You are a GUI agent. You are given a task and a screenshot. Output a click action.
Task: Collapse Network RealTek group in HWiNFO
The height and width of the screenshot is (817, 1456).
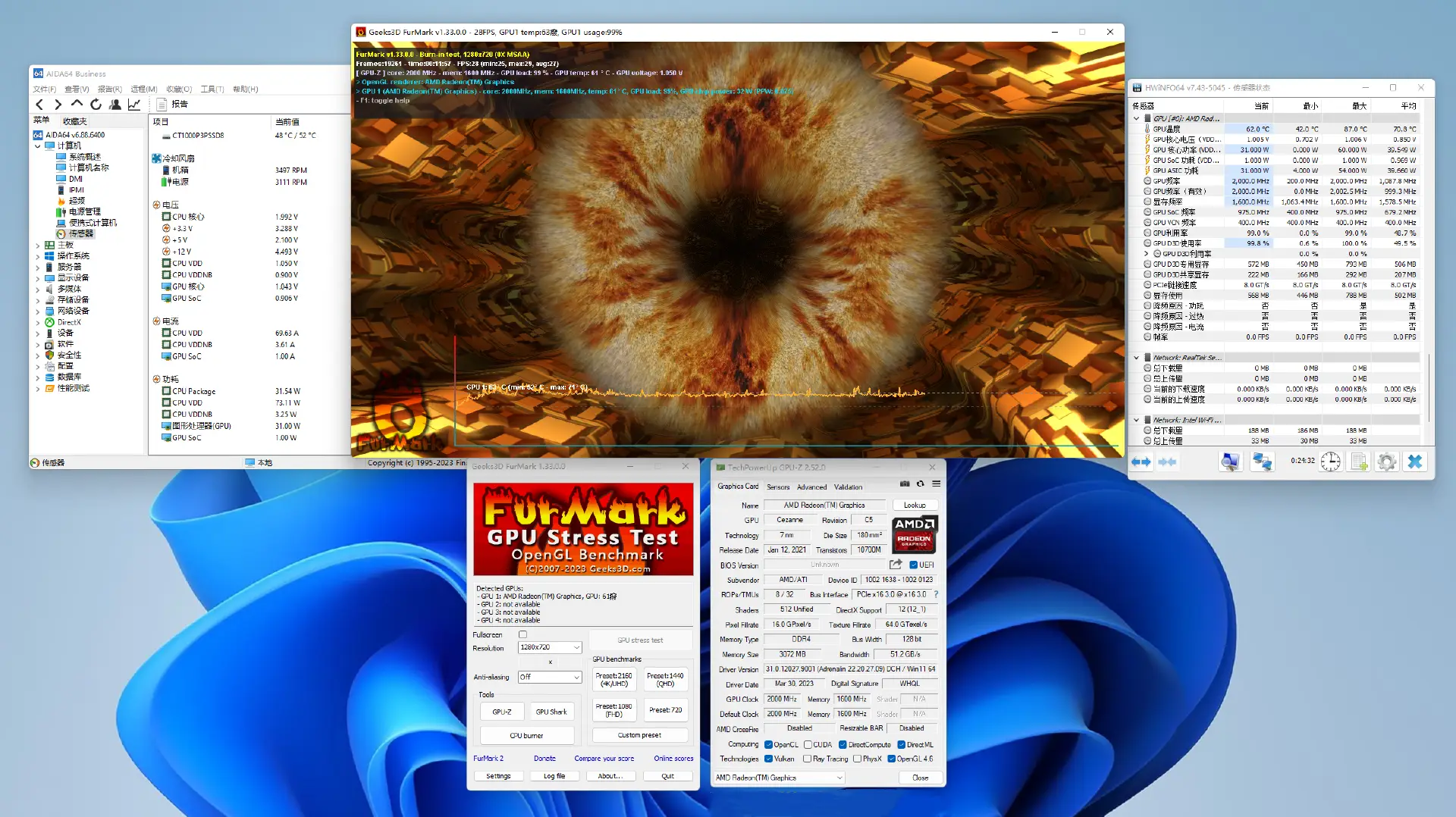click(x=1136, y=357)
